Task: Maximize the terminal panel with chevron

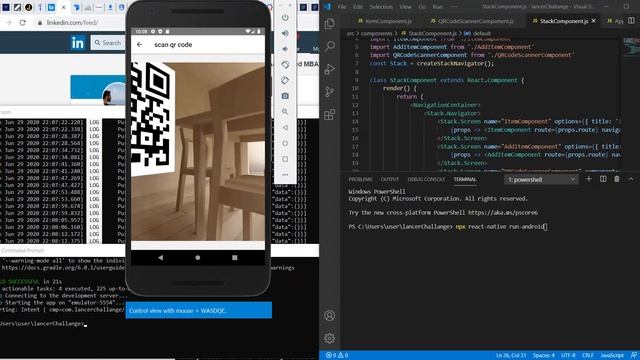Action: tap(631, 179)
